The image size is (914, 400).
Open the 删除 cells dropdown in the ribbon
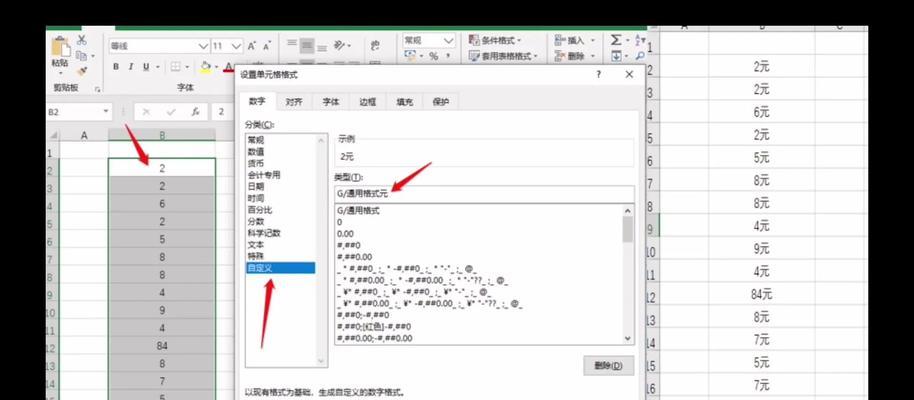(575, 56)
